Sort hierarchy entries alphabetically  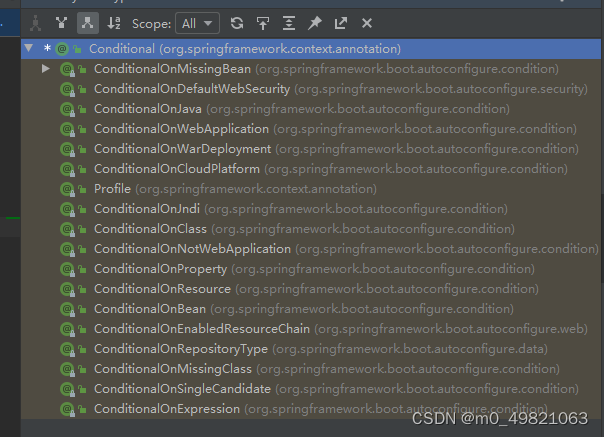[x=114, y=23]
